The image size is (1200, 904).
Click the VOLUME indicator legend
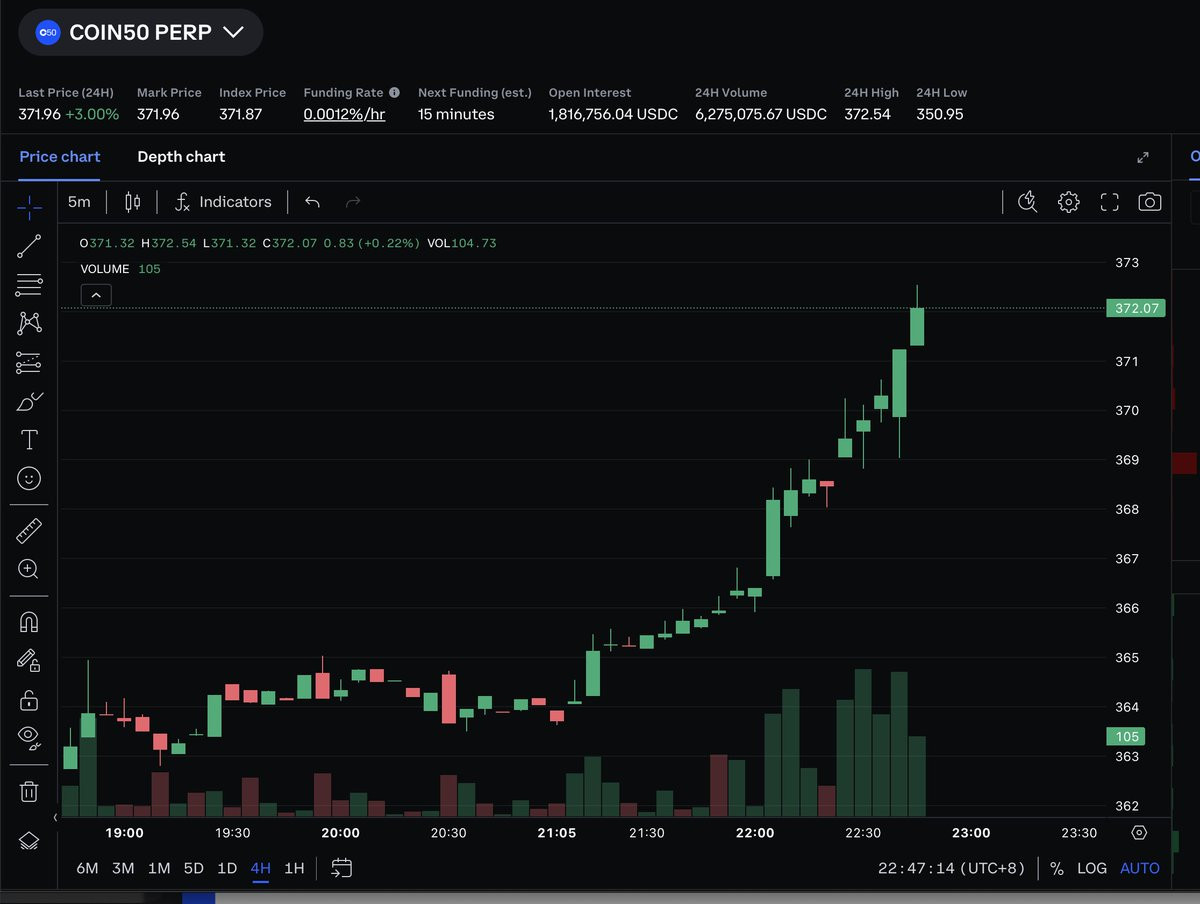pyautogui.click(x=105, y=269)
